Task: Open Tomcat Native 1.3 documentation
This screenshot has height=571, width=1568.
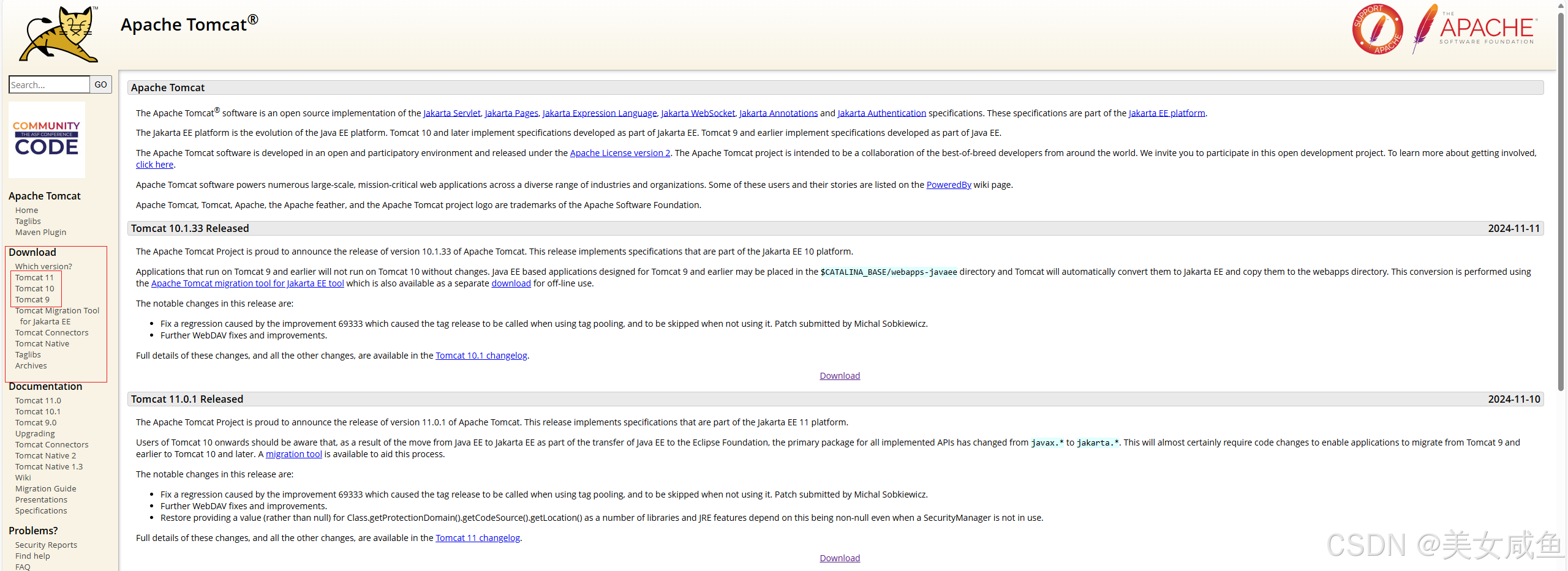Action: coord(48,466)
